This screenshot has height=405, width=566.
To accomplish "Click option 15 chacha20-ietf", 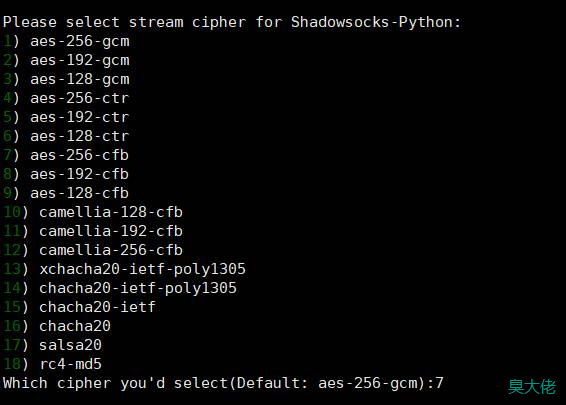I will tap(79, 307).
